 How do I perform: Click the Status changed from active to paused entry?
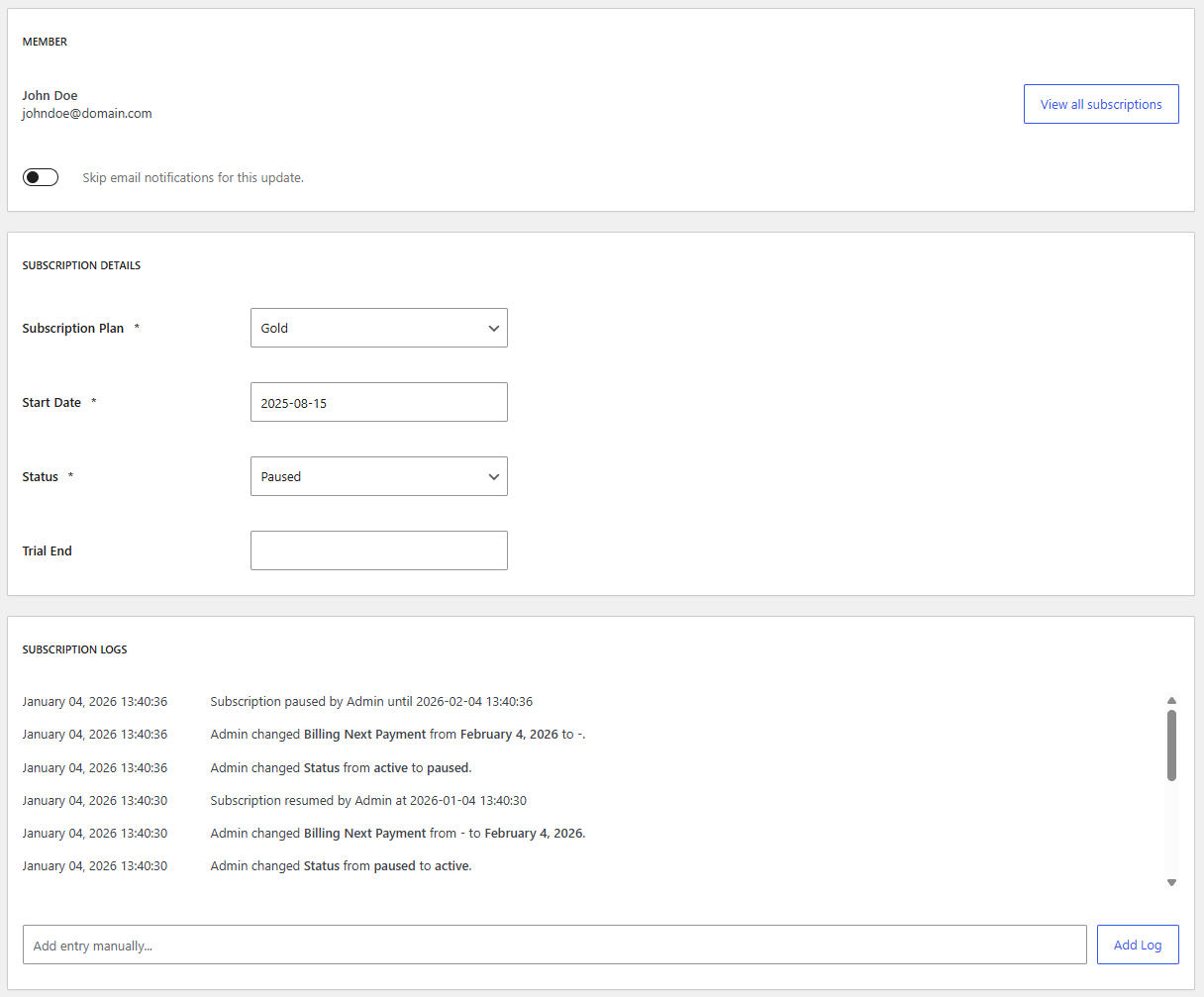pos(342,767)
